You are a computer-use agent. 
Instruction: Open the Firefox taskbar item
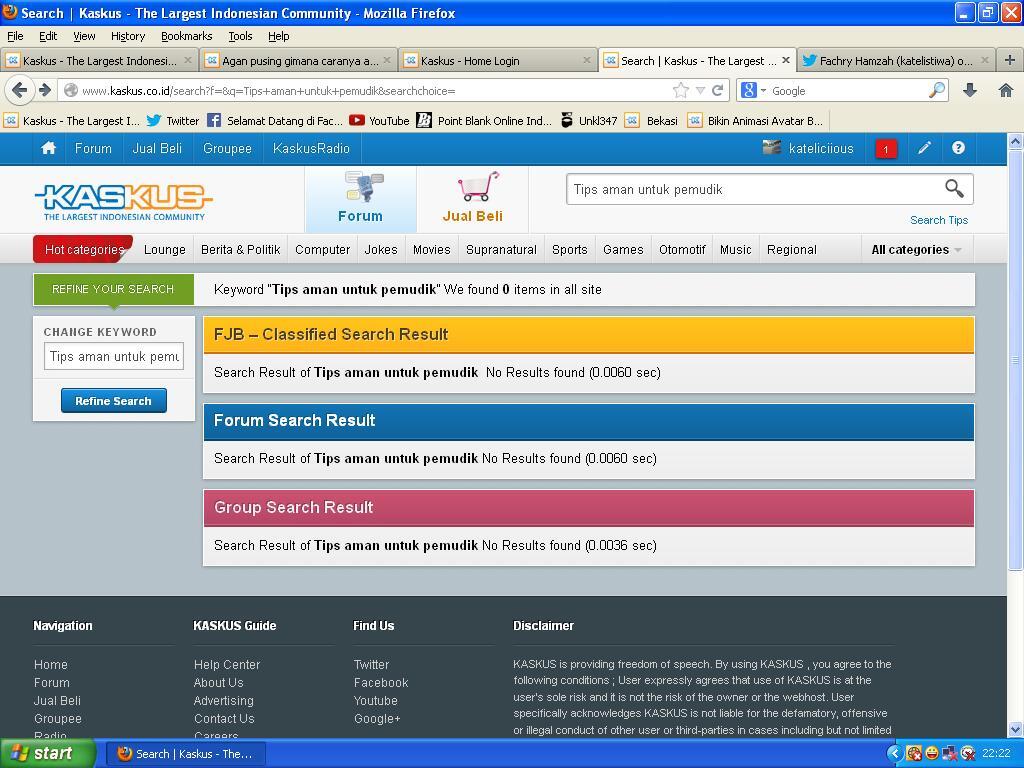point(185,754)
